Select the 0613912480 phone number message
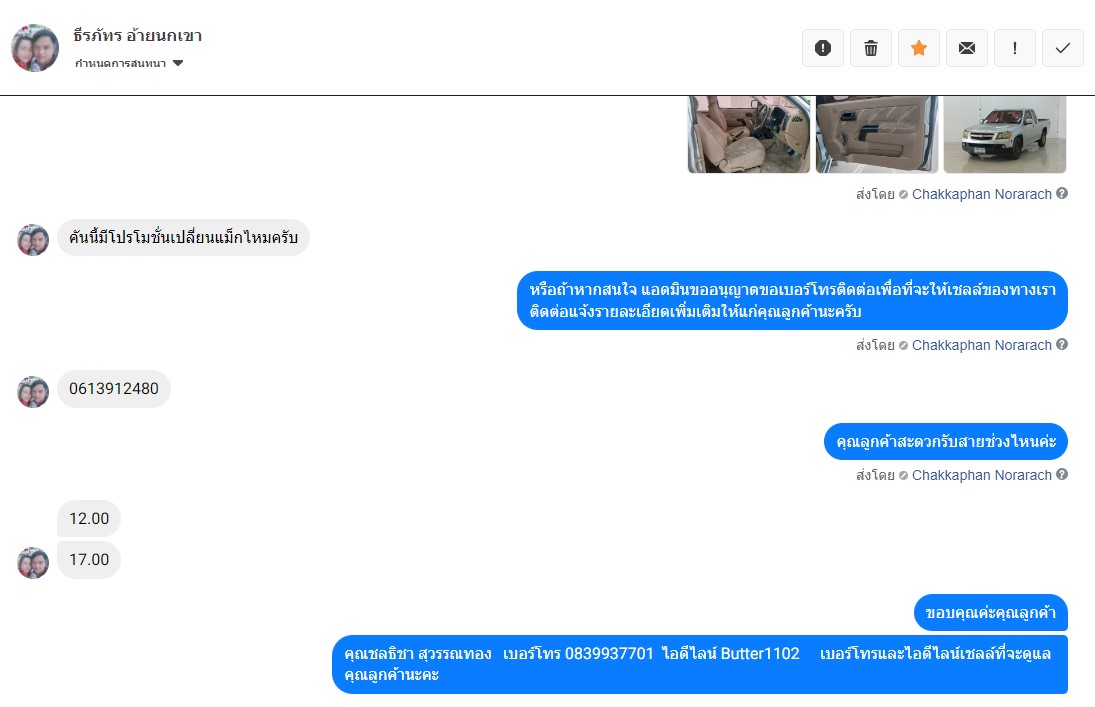Screen dimensions: 1095x707 pos(114,388)
